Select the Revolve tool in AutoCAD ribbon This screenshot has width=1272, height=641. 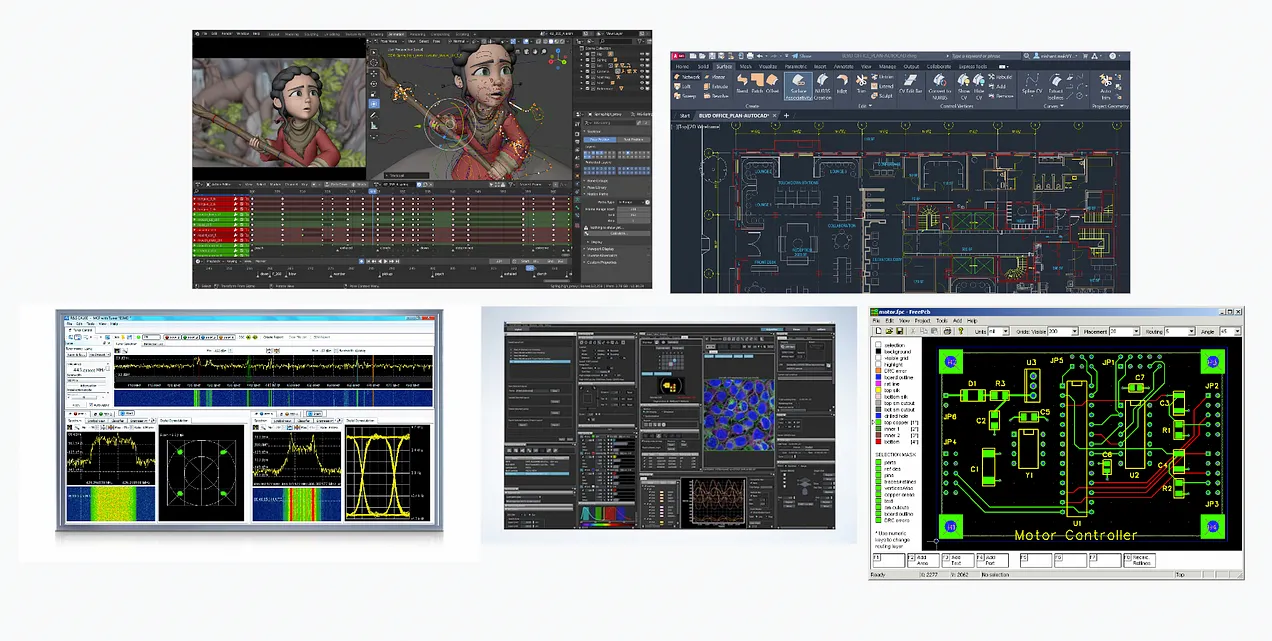point(718,96)
